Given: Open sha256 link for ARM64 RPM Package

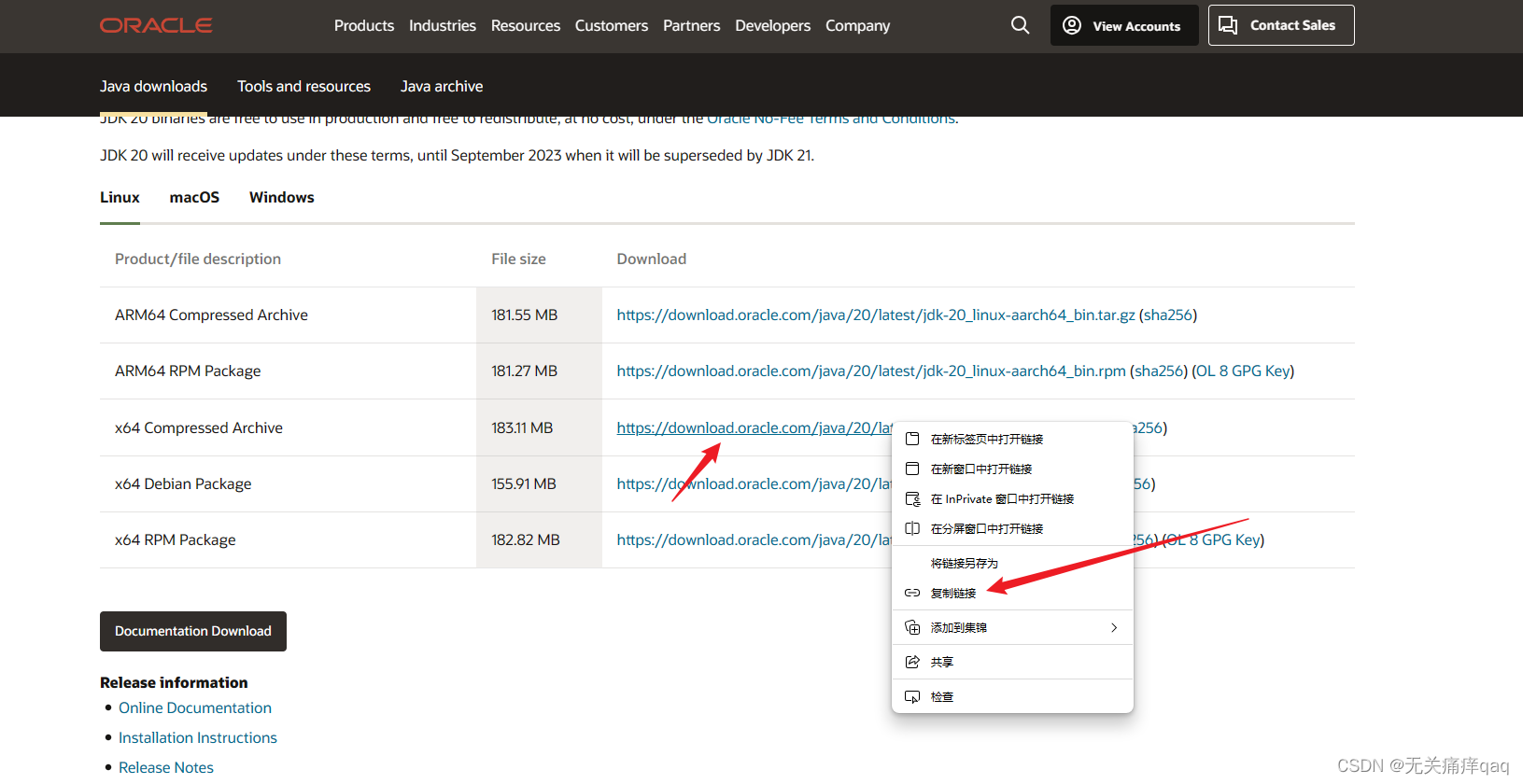Looking at the screenshot, I should click(x=1159, y=371).
